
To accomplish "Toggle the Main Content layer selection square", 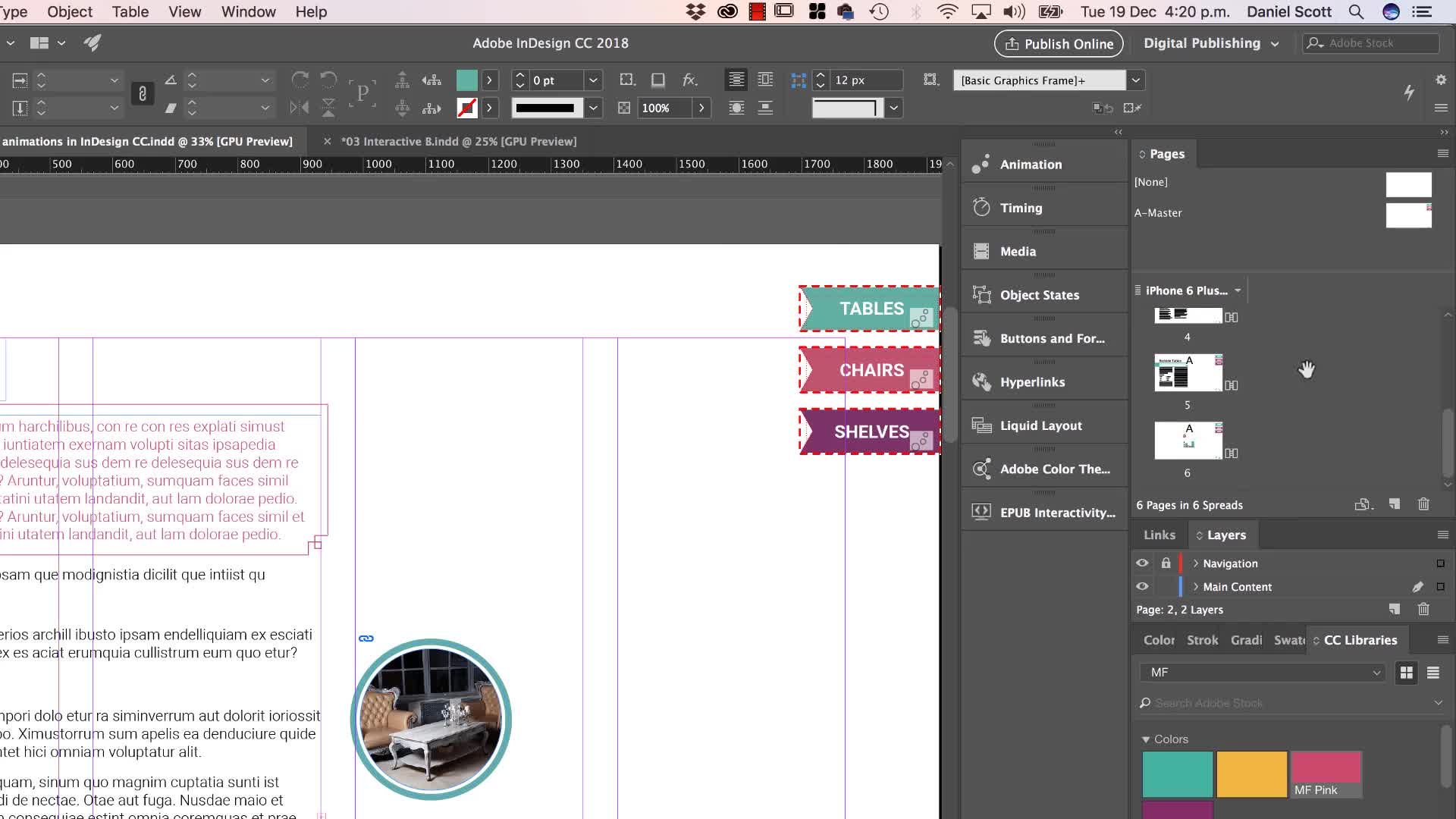I will (1440, 587).
